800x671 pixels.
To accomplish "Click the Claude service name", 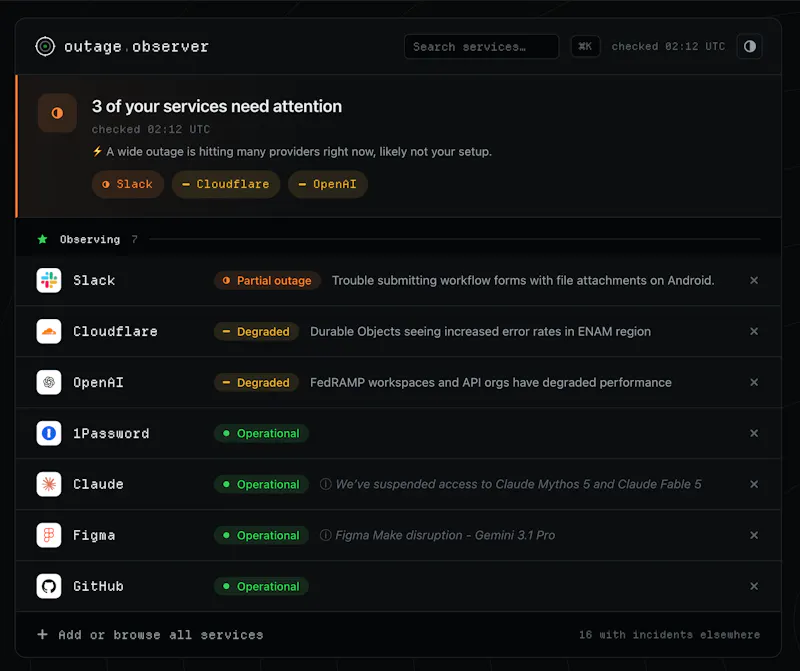I will pyautogui.click(x=98, y=484).
